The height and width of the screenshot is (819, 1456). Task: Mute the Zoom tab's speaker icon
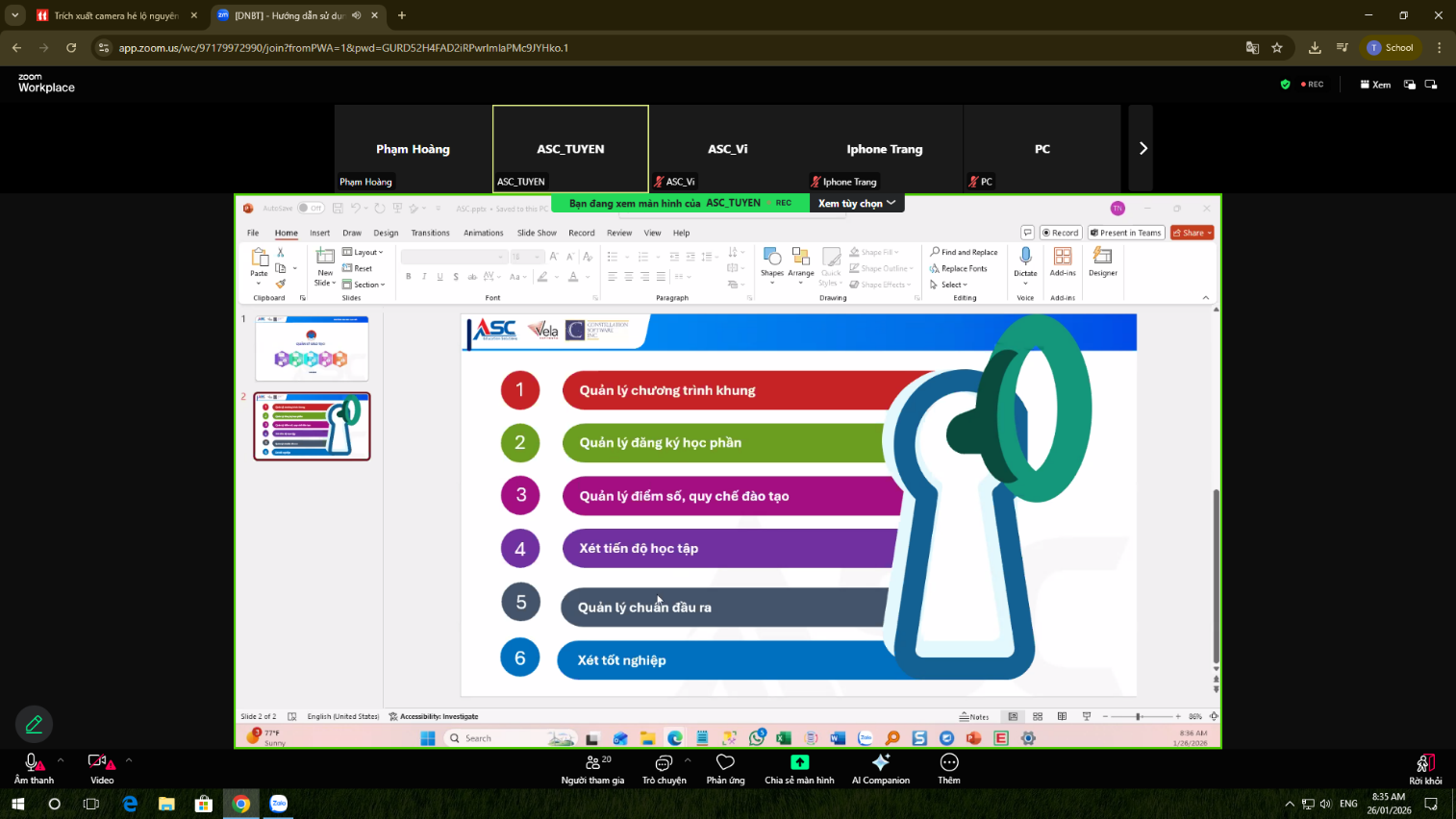tap(357, 15)
